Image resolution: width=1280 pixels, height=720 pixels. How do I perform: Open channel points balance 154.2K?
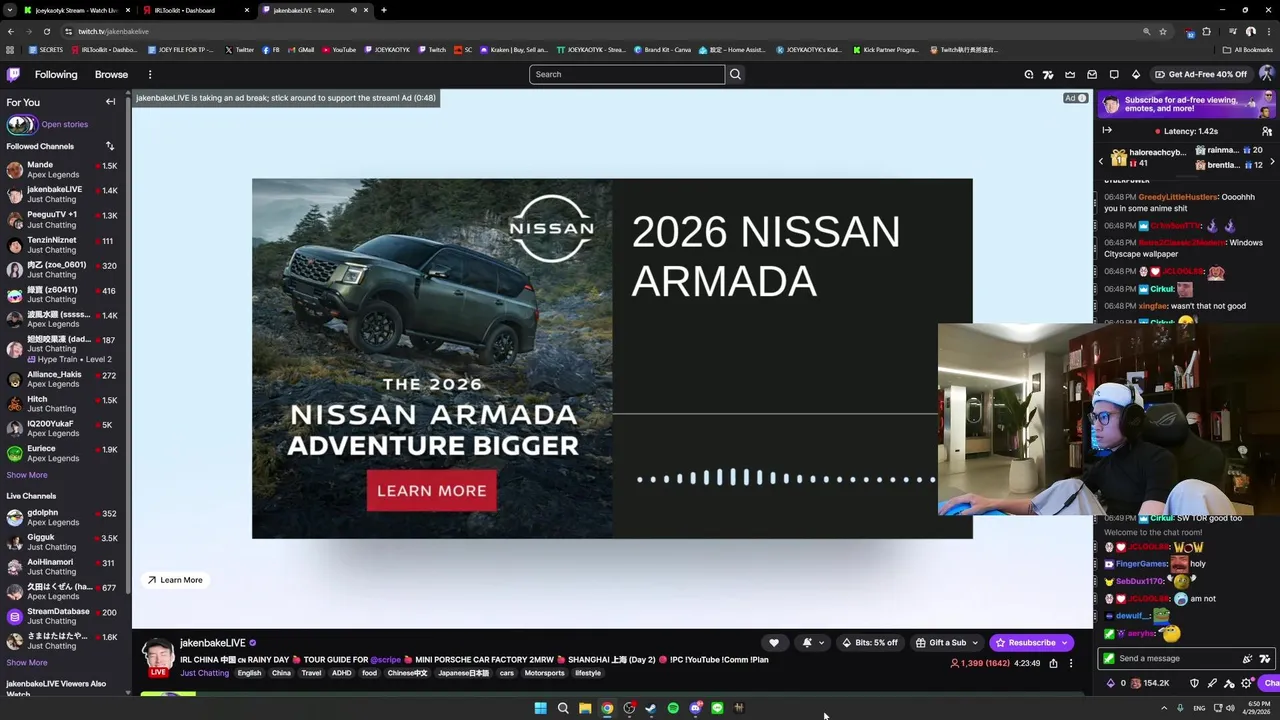click(1150, 683)
